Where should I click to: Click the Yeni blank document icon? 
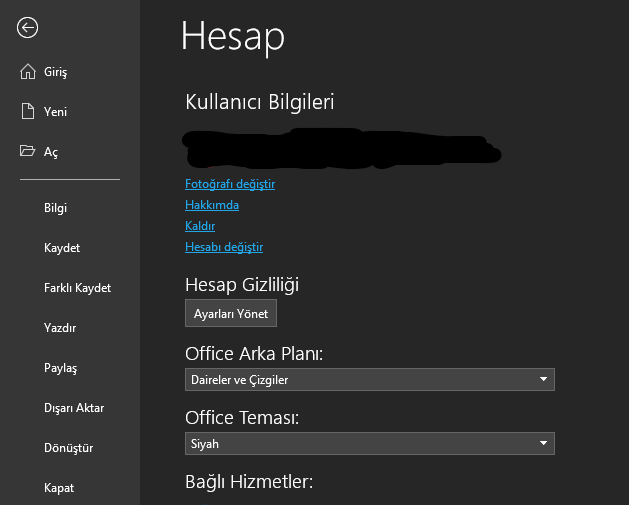[x=27, y=112]
